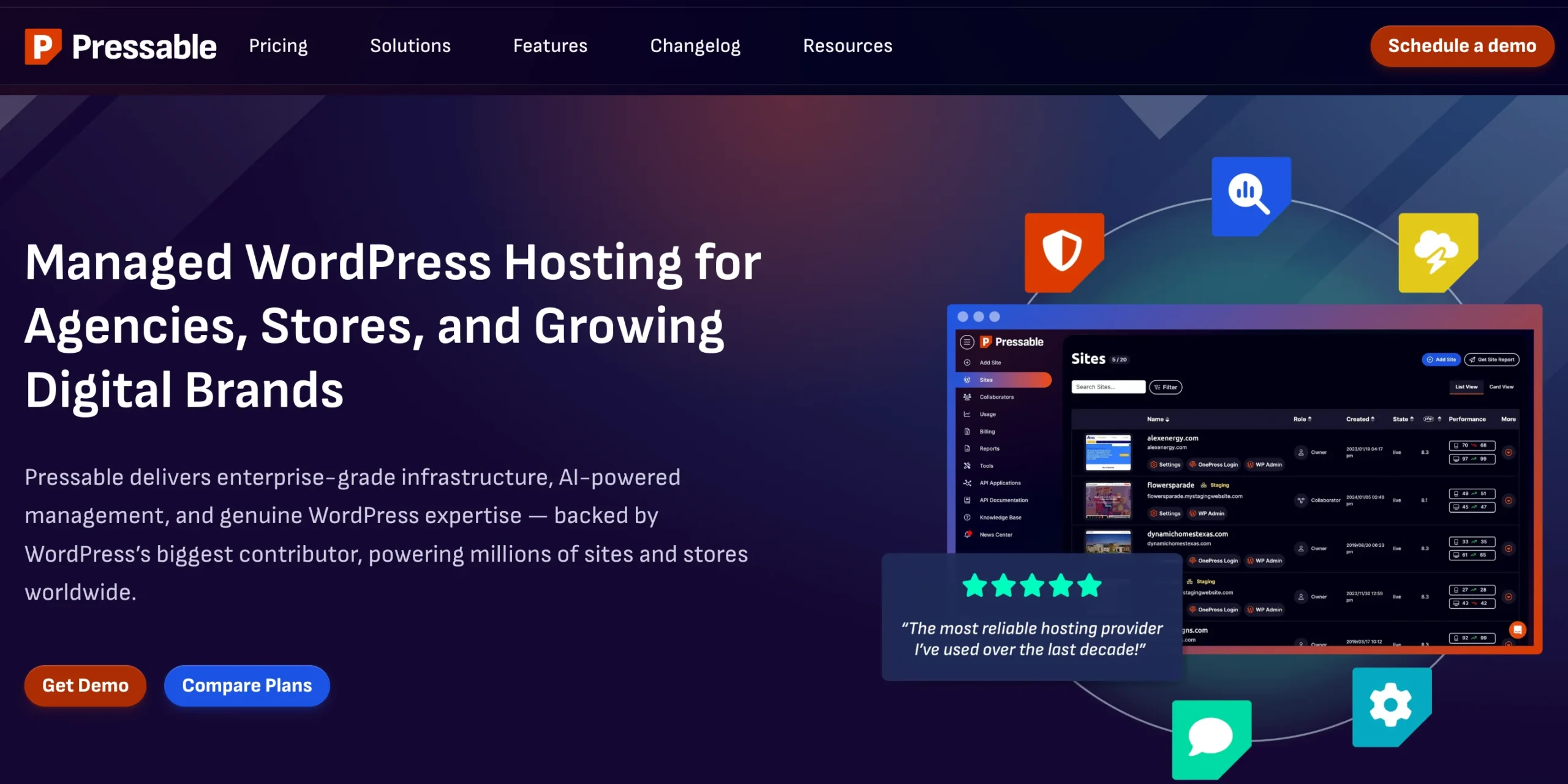The width and height of the screenshot is (1568, 784).
Task: Open the Pricing menu item
Action: point(278,46)
